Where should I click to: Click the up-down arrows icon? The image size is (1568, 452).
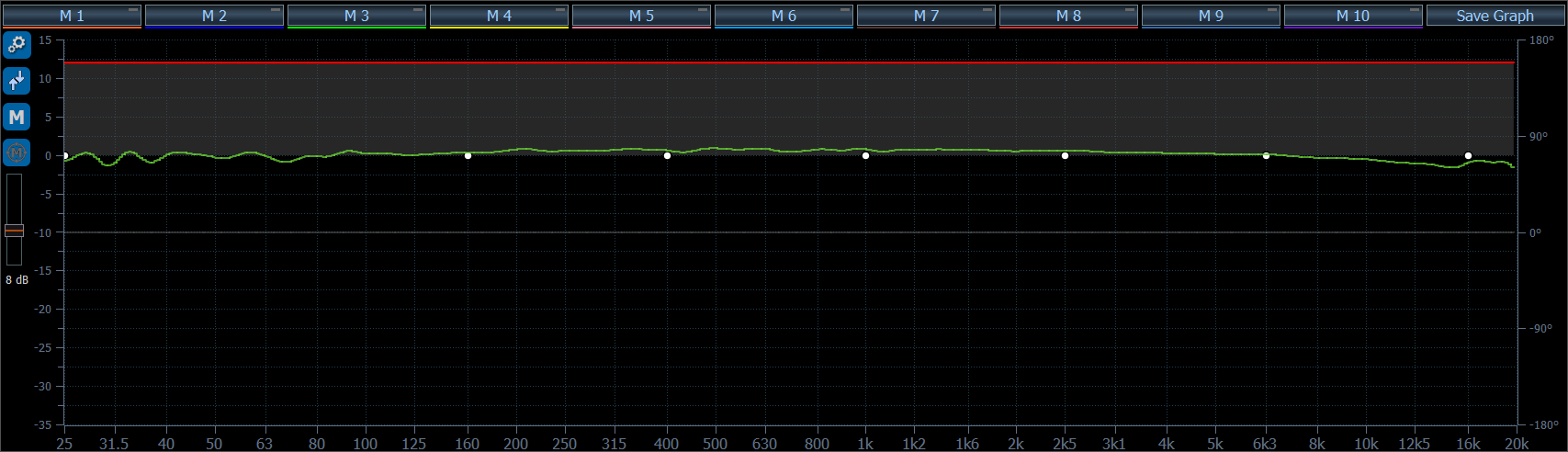click(17, 81)
